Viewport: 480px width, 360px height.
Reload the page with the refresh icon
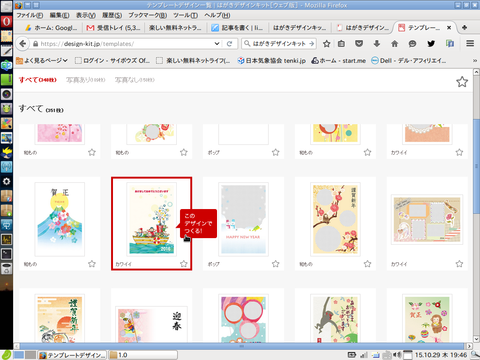(x=229, y=44)
